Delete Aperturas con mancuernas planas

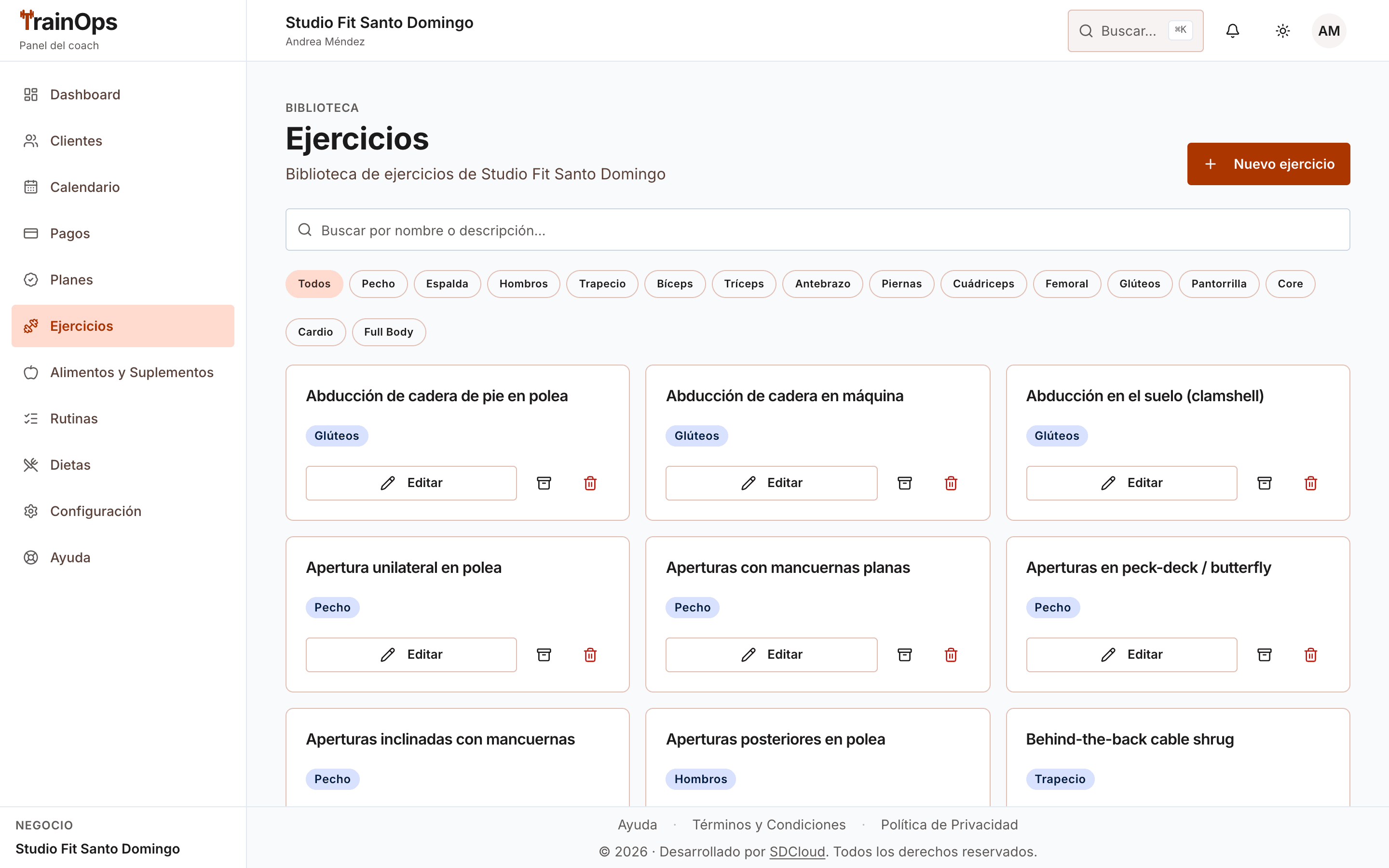pyautogui.click(x=951, y=654)
